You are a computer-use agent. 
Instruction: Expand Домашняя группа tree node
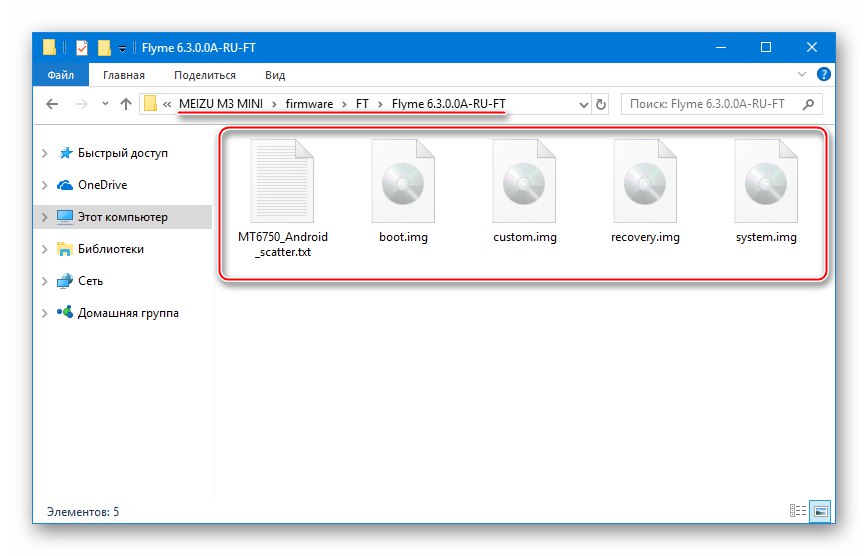point(44,313)
